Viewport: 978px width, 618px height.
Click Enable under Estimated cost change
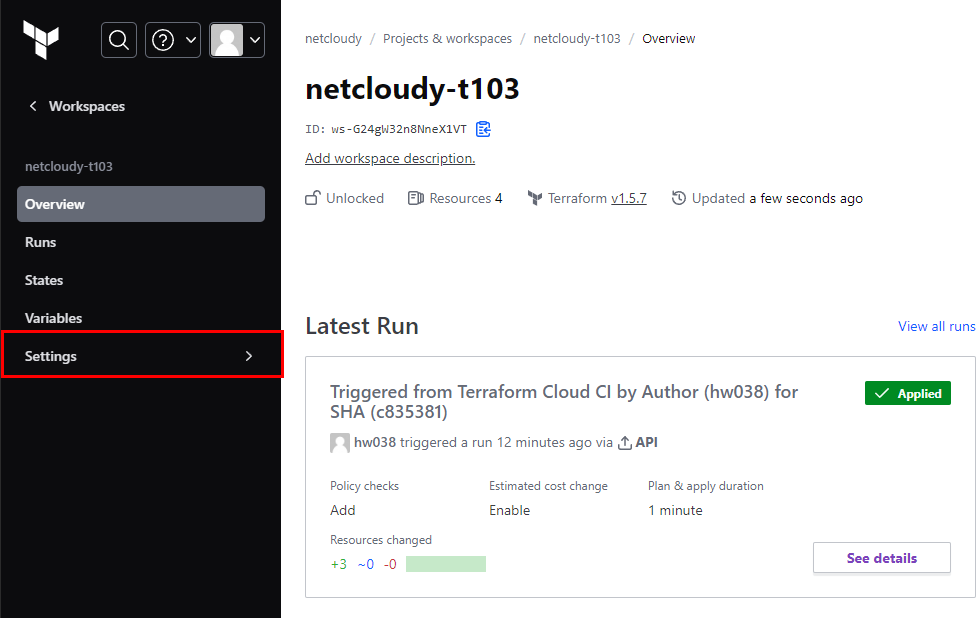coord(510,510)
